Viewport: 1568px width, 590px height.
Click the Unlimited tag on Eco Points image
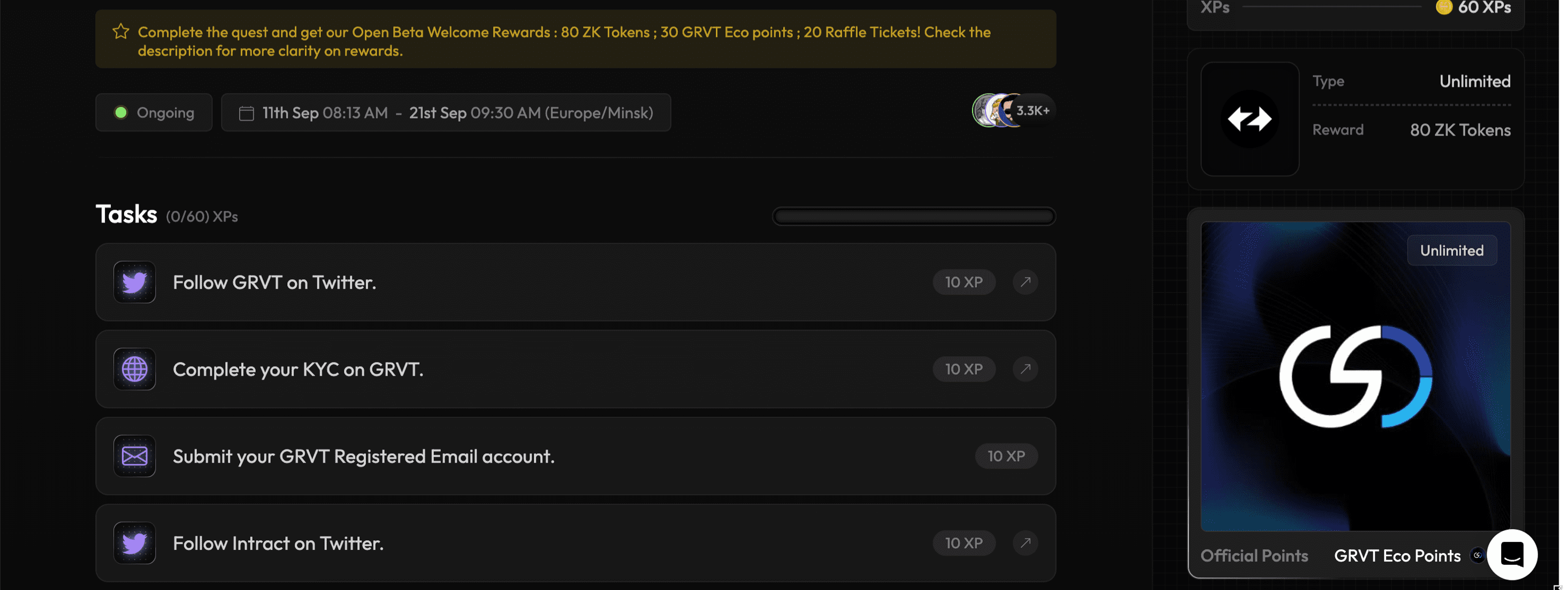pos(1451,250)
